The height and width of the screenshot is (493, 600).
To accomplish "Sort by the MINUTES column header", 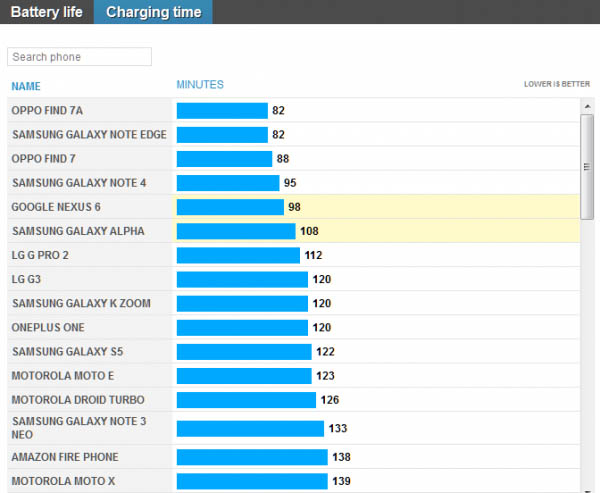I will coord(200,85).
